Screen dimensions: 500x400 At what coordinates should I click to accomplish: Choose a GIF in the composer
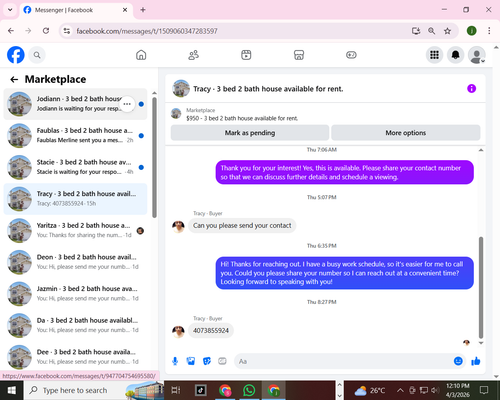click(222, 361)
